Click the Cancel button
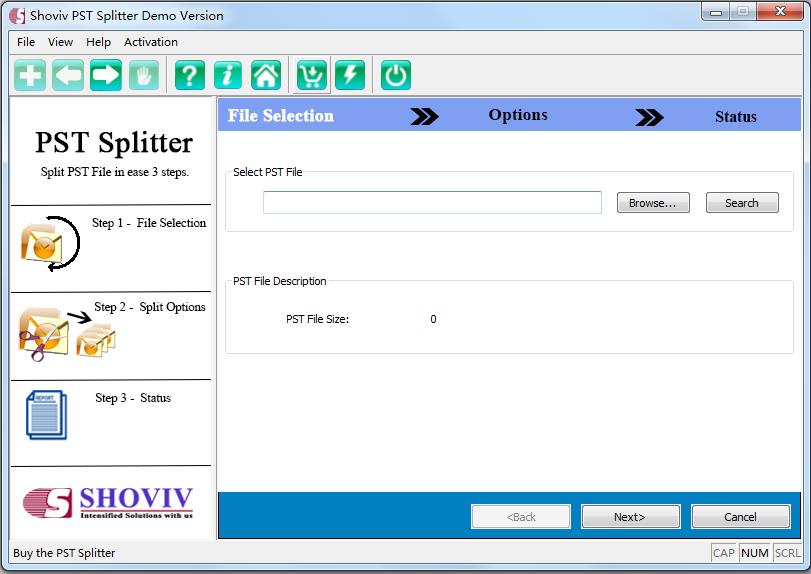811x574 pixels. pos(740,517)
